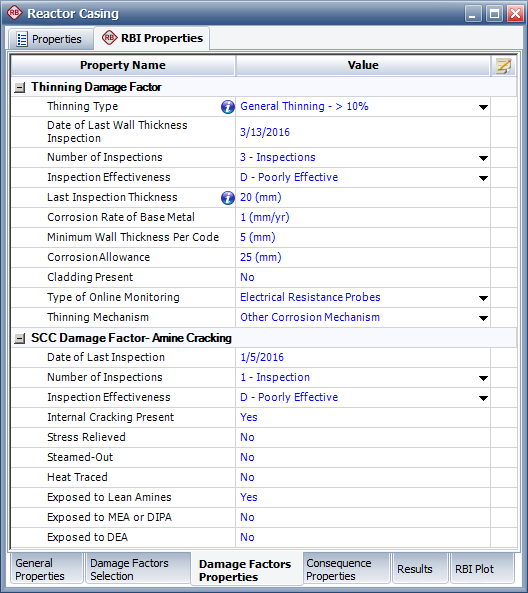
Task: Open the Thinning Type dropdown arrow
Action: click(483, 107)
